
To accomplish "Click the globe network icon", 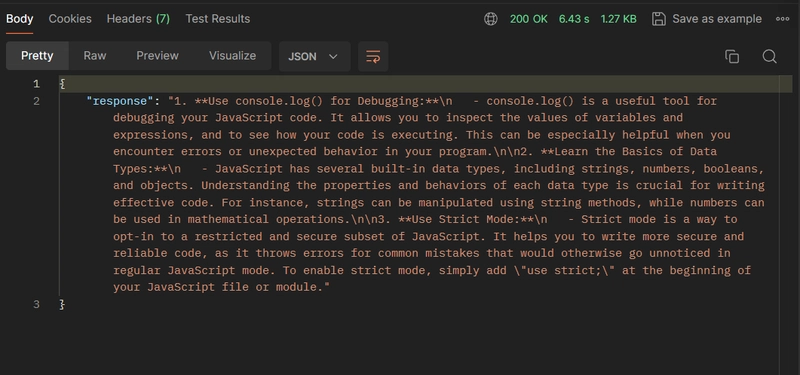I will pyautogui.click(x=491, y=19).
